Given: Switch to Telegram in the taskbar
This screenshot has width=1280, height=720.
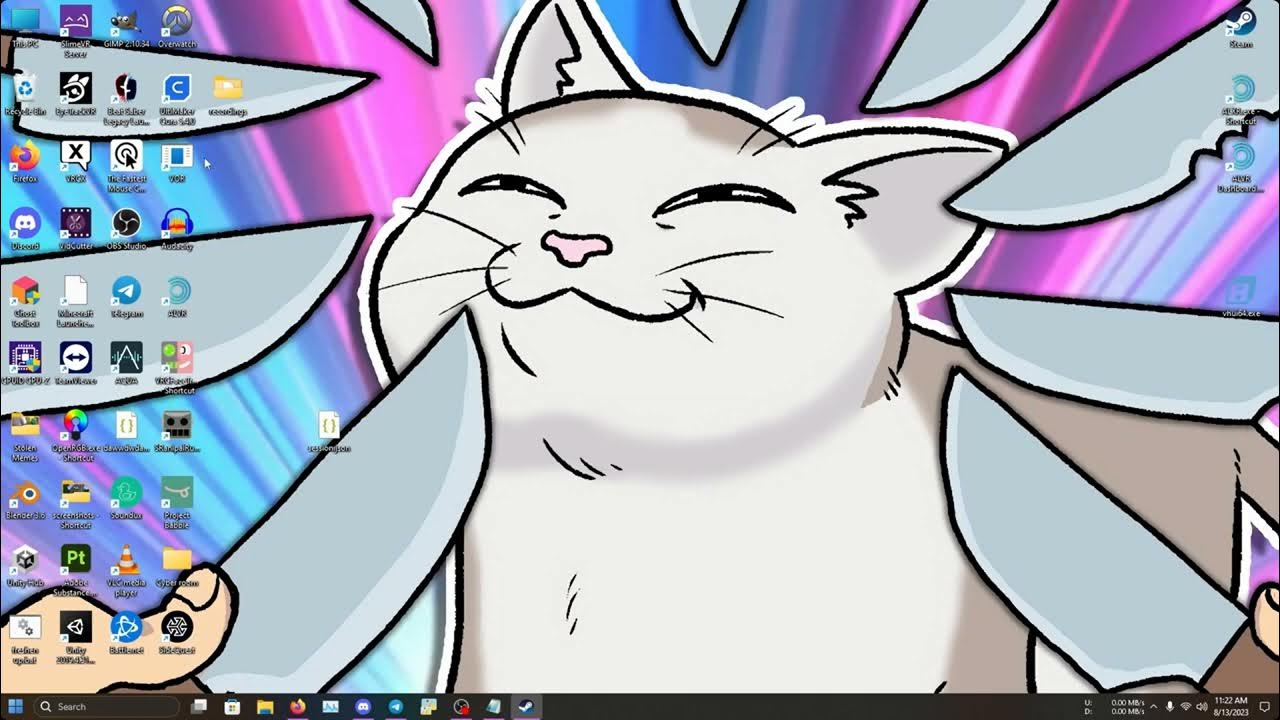Looking at the screenshot, I should [395, 706].
